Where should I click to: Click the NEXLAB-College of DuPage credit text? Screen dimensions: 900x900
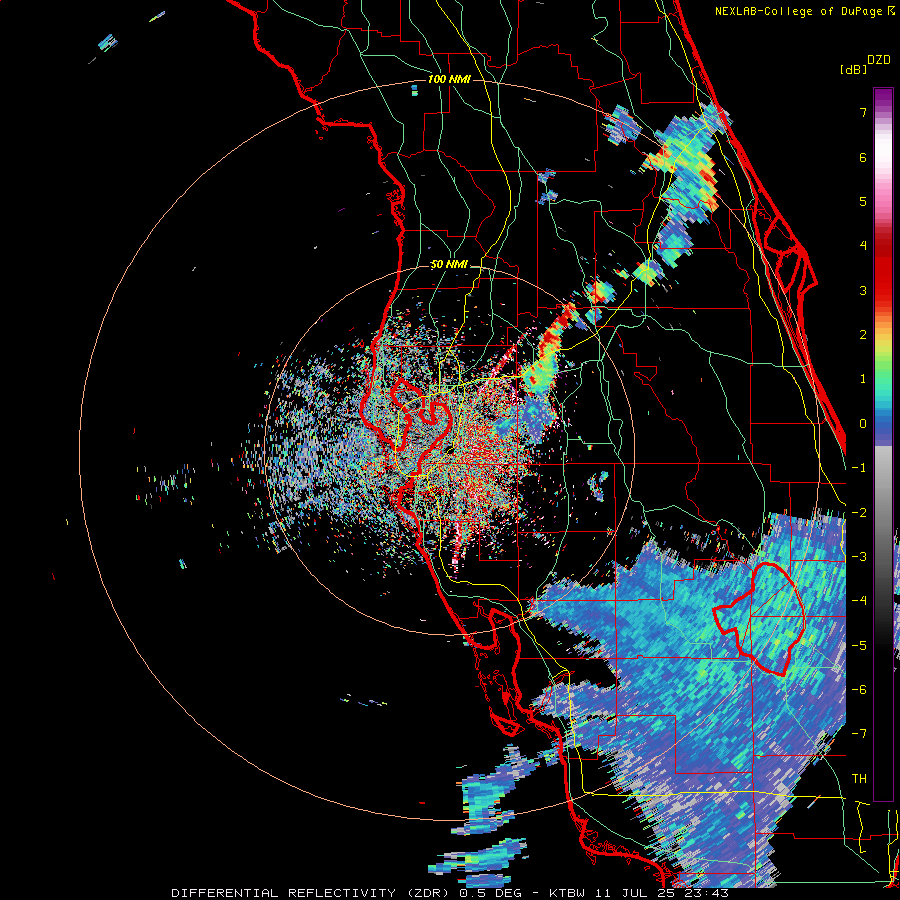pyautogui.click(x=804, y=11)
